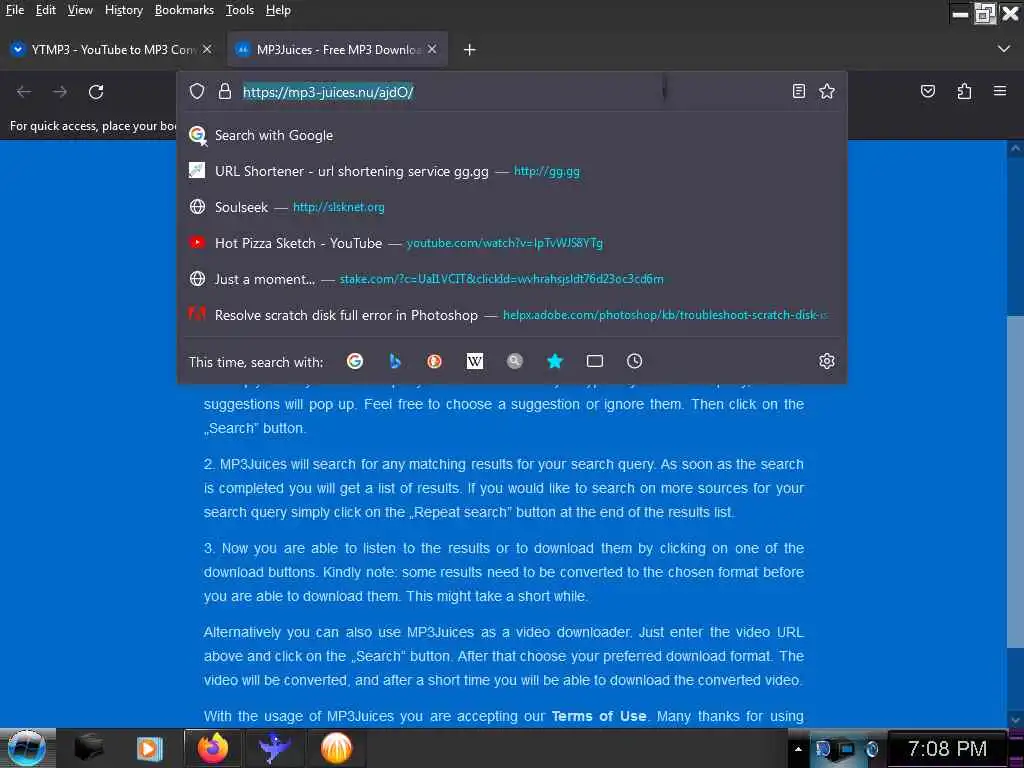This screenshot has height=768, width=1024.
Task: Show hidden system tray icons arrow
Action: pos(798,749)
